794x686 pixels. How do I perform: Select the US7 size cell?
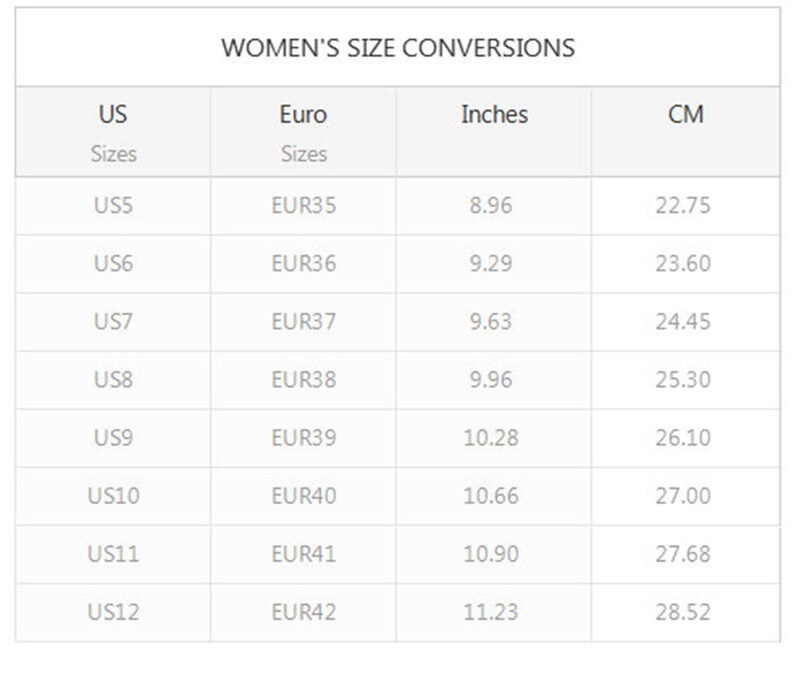pos(113,321)
